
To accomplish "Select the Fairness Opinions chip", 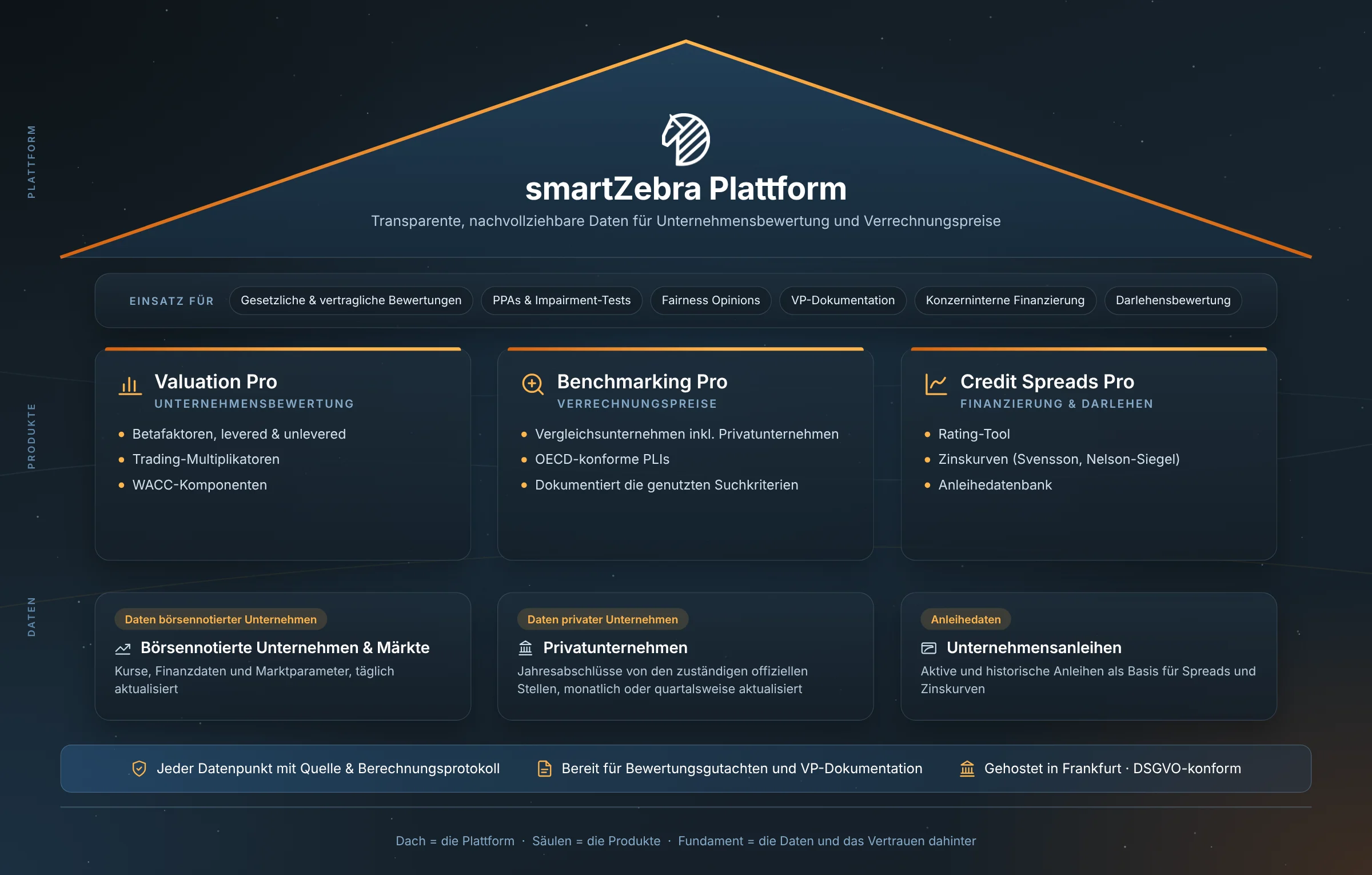I will pyautogui.click(x=711, y=300).
